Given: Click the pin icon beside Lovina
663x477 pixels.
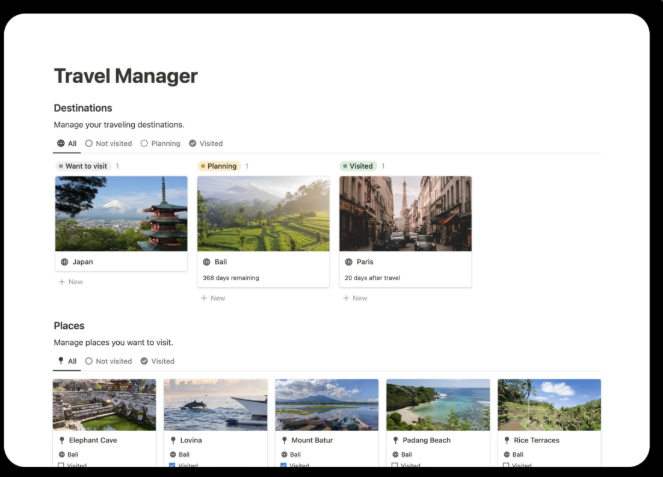Looking at the screenshot, I should (173, 440).
